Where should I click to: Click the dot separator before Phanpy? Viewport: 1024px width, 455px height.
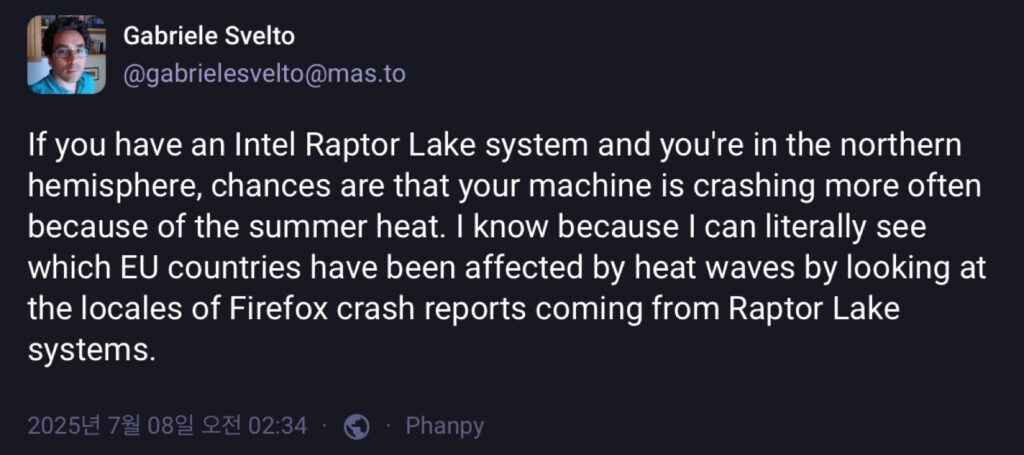point(388,427)
